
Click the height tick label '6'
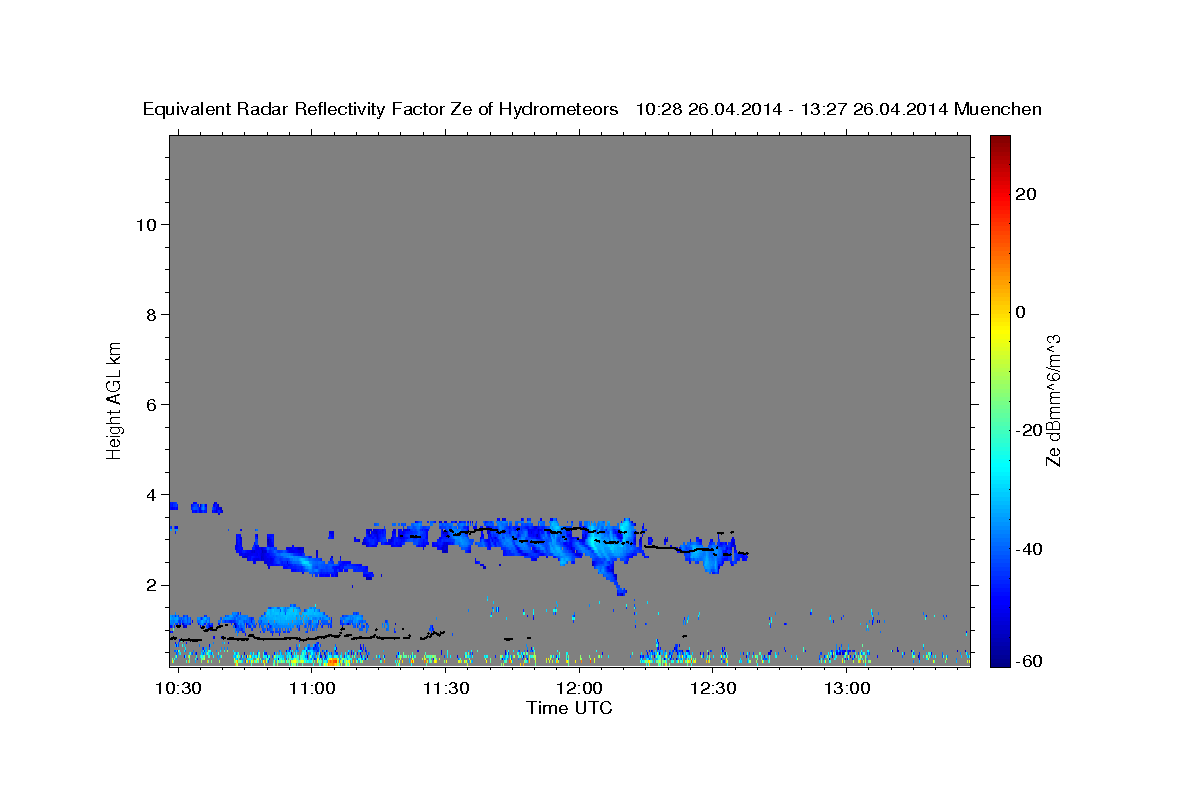click(x=152, y=404)
